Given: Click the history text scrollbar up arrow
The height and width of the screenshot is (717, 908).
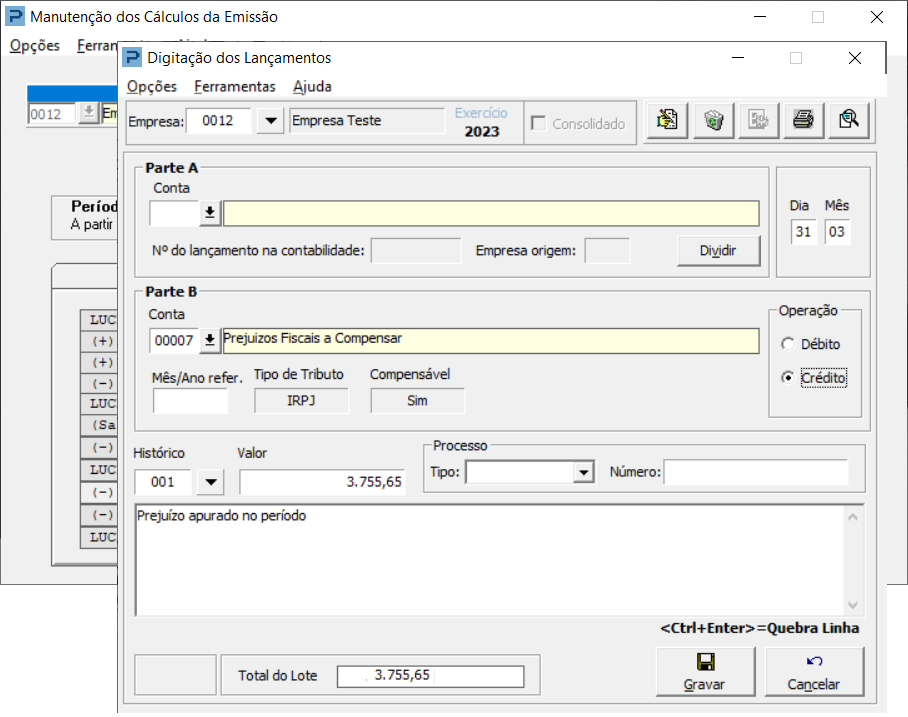Looking at the screenshot, I should click(853, 517).
